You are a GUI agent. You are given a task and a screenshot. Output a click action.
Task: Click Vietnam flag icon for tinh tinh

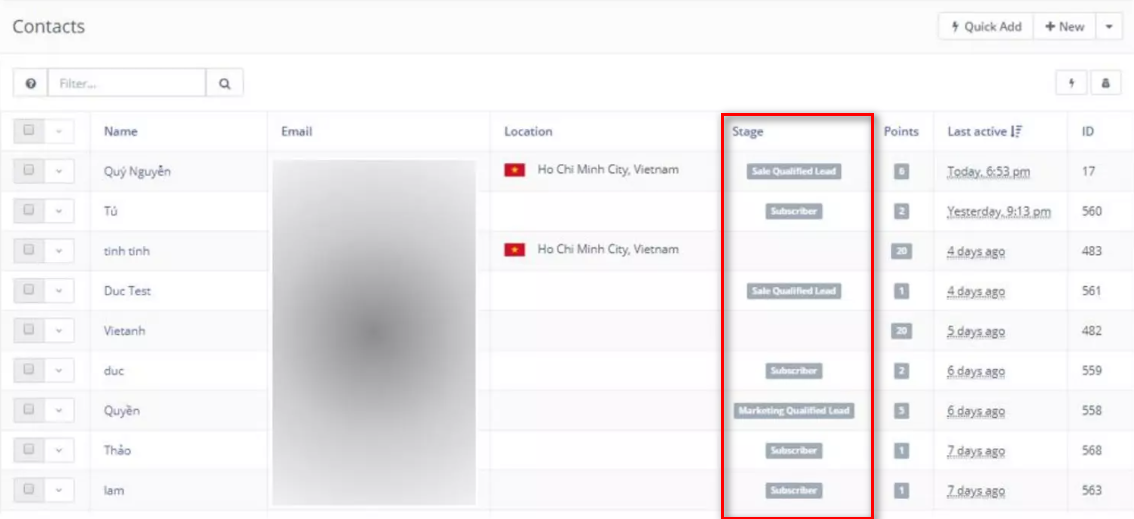(x=514, y=250)
